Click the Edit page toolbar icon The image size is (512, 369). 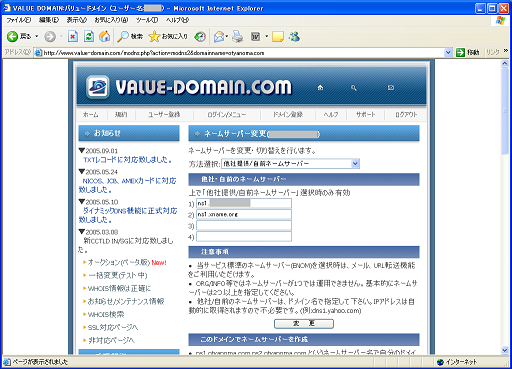point(255,36)
